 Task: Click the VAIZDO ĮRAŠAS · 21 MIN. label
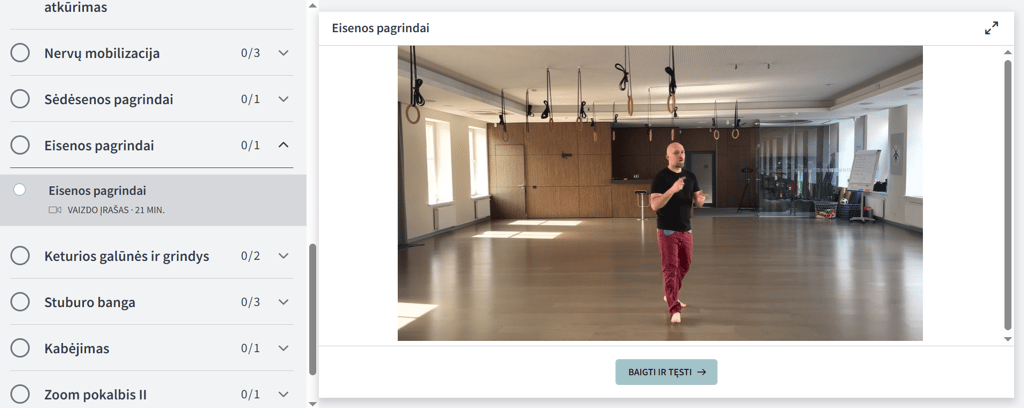click(x=116, y=210)
